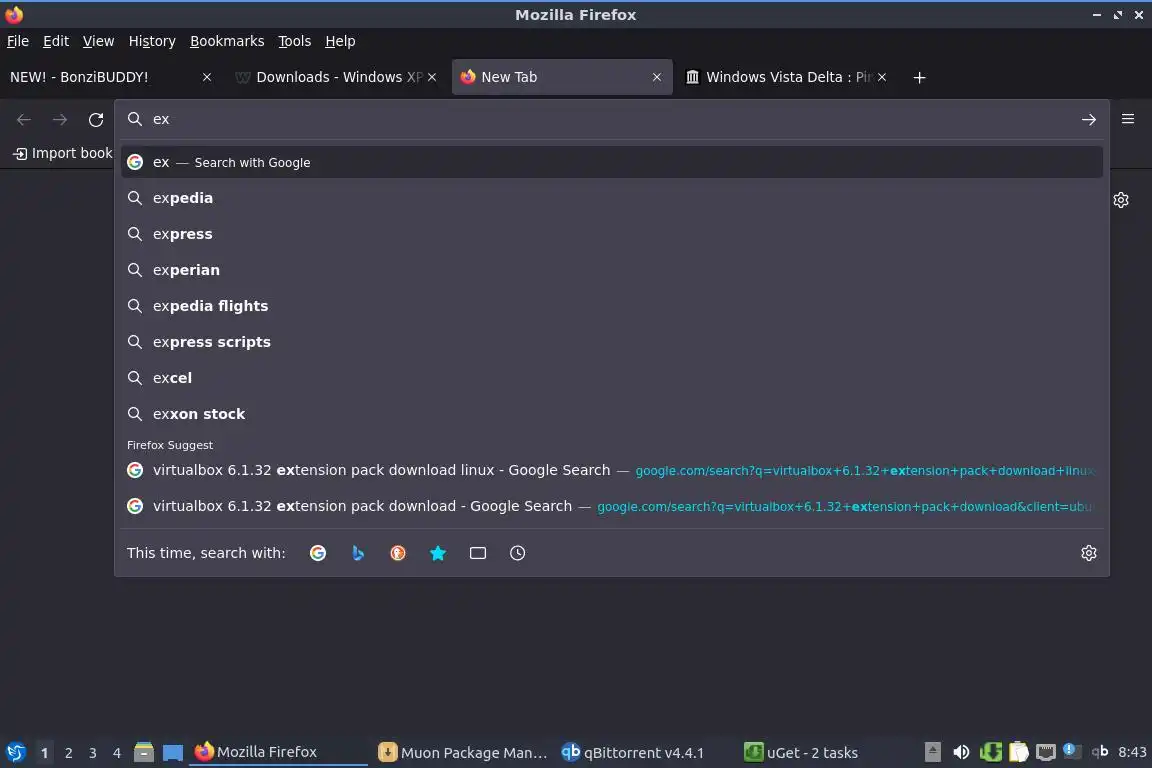The height and width of the screenshot is (768, 1152).
Task: Close the BonziBUDDY tab
Action: (206, 77)
